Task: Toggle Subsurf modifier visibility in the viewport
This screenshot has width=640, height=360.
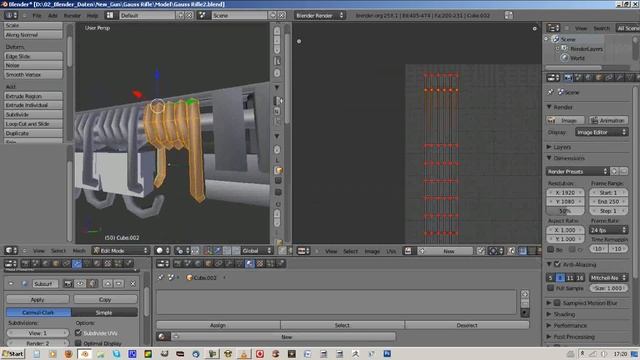Action: [x=80, y=284]
